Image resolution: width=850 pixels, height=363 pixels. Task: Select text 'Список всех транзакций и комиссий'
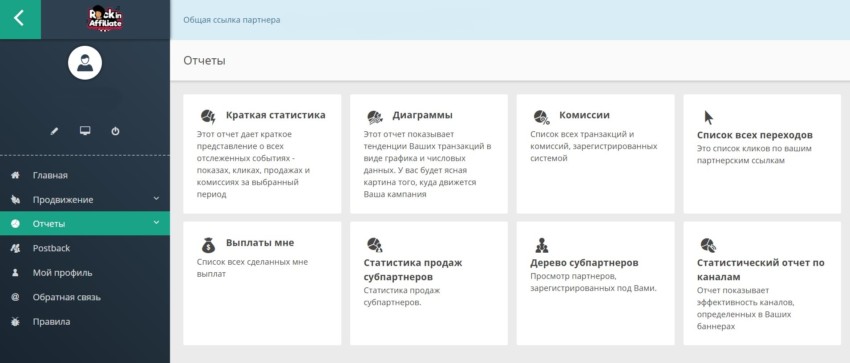point(594,146)
